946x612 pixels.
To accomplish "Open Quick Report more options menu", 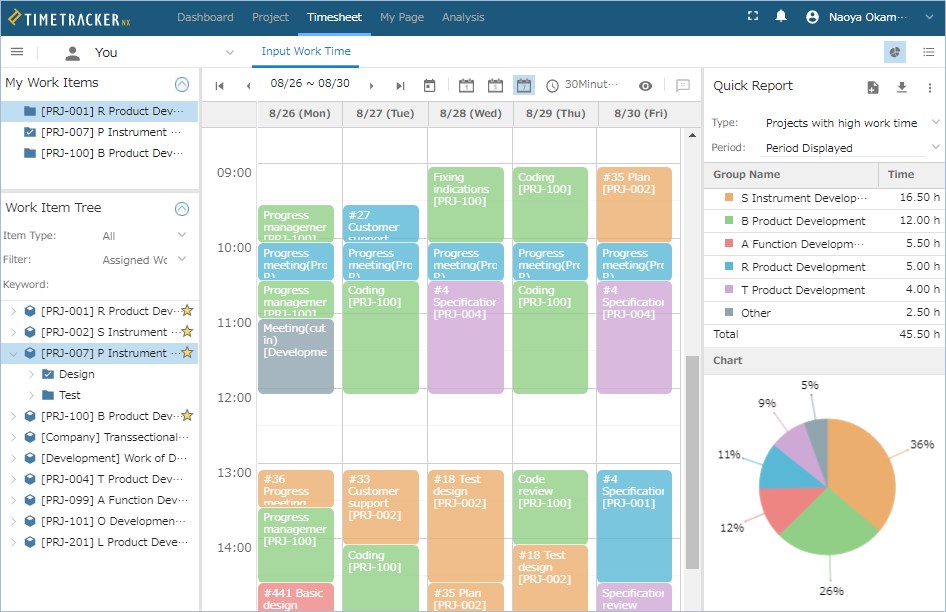I will click(929, 87).
